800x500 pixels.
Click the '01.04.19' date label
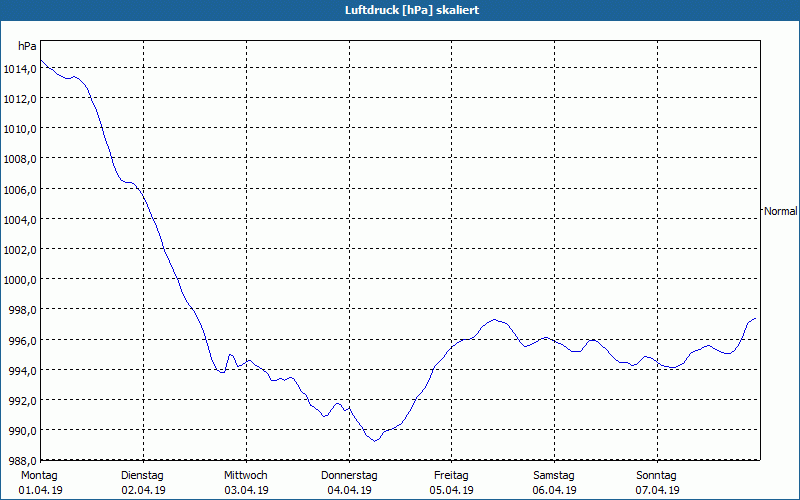coord(40,490)
